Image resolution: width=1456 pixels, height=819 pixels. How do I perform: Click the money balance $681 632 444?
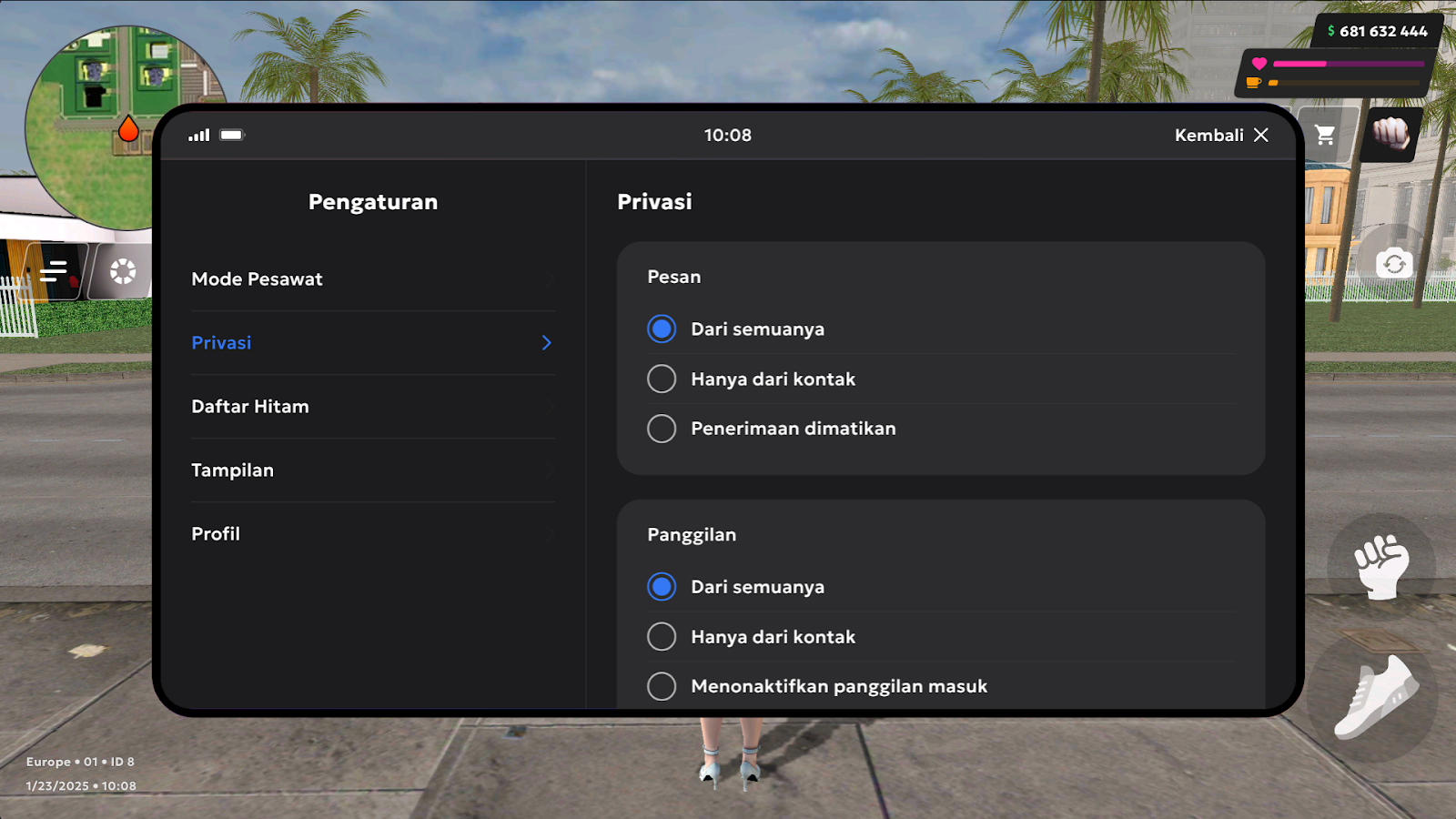point(1378,31)
